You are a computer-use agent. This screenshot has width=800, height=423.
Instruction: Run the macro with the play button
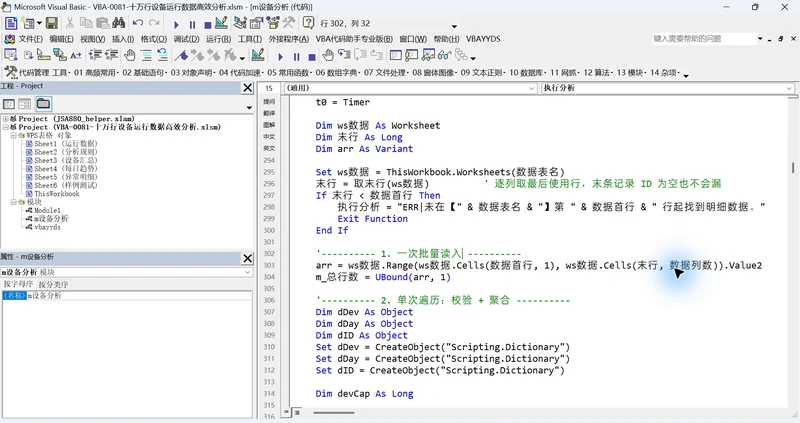[x=176, y=24]
